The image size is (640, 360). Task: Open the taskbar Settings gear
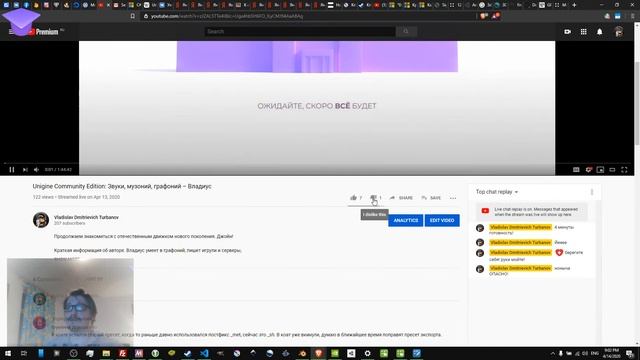(x=367, y=353)
